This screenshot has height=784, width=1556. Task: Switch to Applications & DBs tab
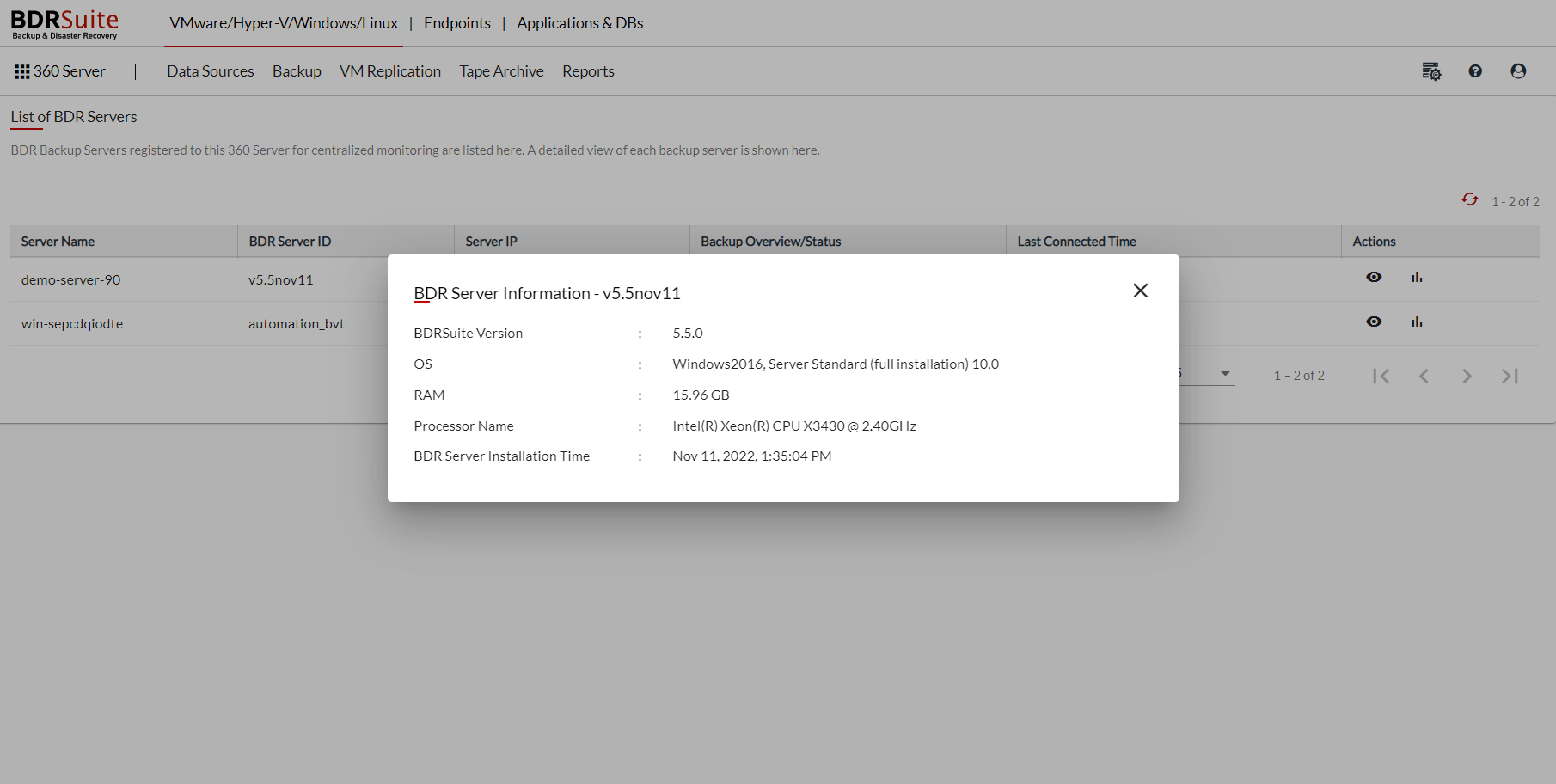(x=580, y=23)
